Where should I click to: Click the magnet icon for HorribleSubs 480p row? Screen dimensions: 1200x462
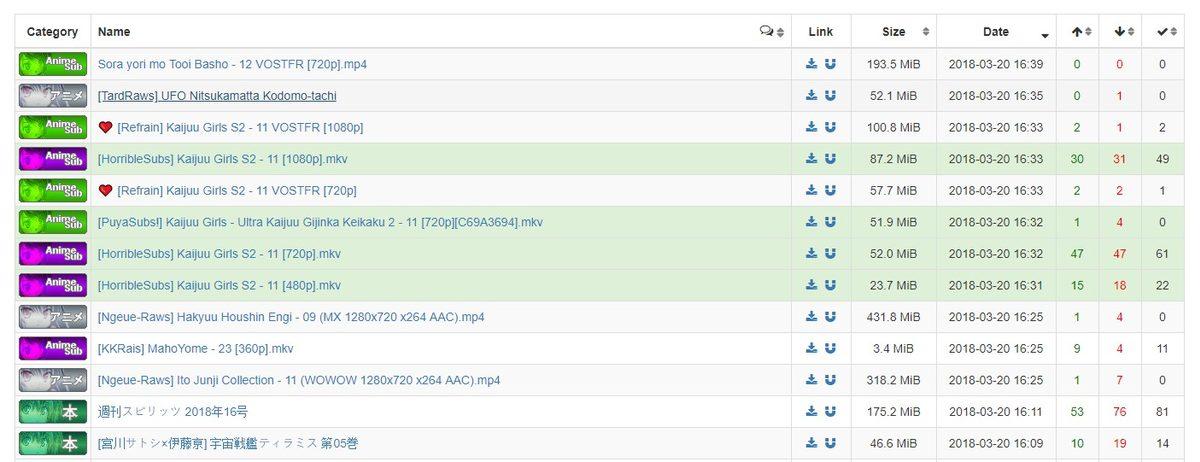coord(830,286)
